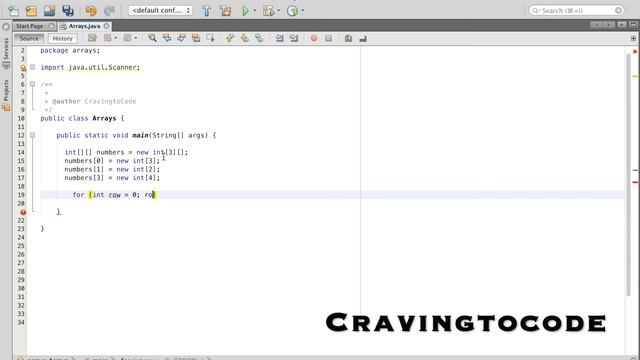The height and width of the screenshot is (360, 640).
Task: Open the Debug Project dropdown arrow
Action: tap(279, 11)
